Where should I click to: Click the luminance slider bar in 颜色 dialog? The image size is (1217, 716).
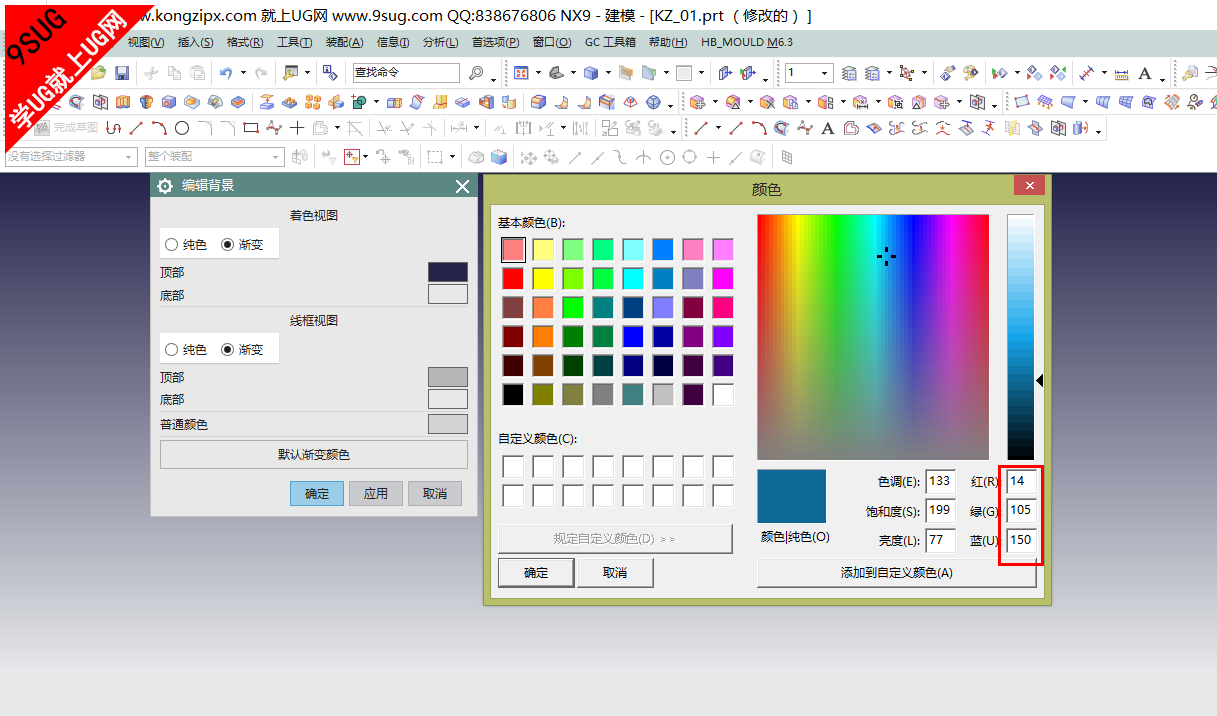pos(1020,337)
